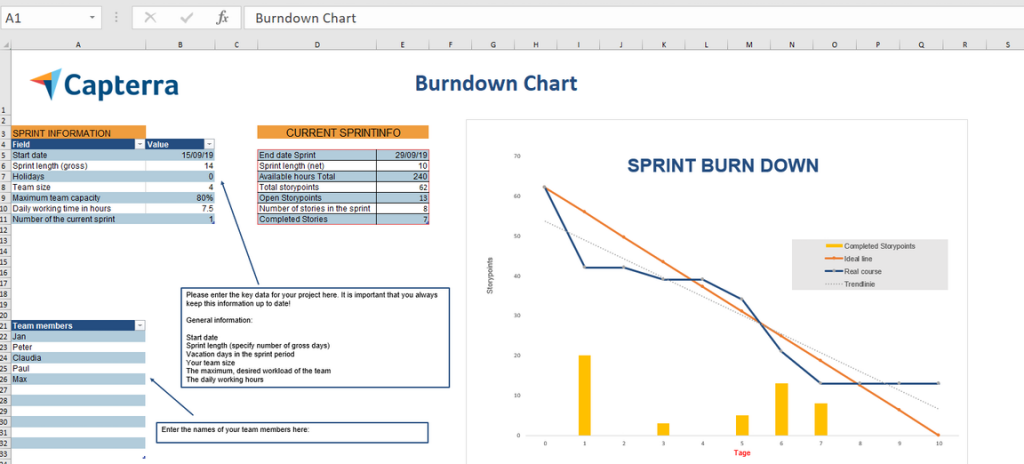Click the formula bar containing Burndown Chart
This screenshot has height=464, width=1024.
(633, 18)
